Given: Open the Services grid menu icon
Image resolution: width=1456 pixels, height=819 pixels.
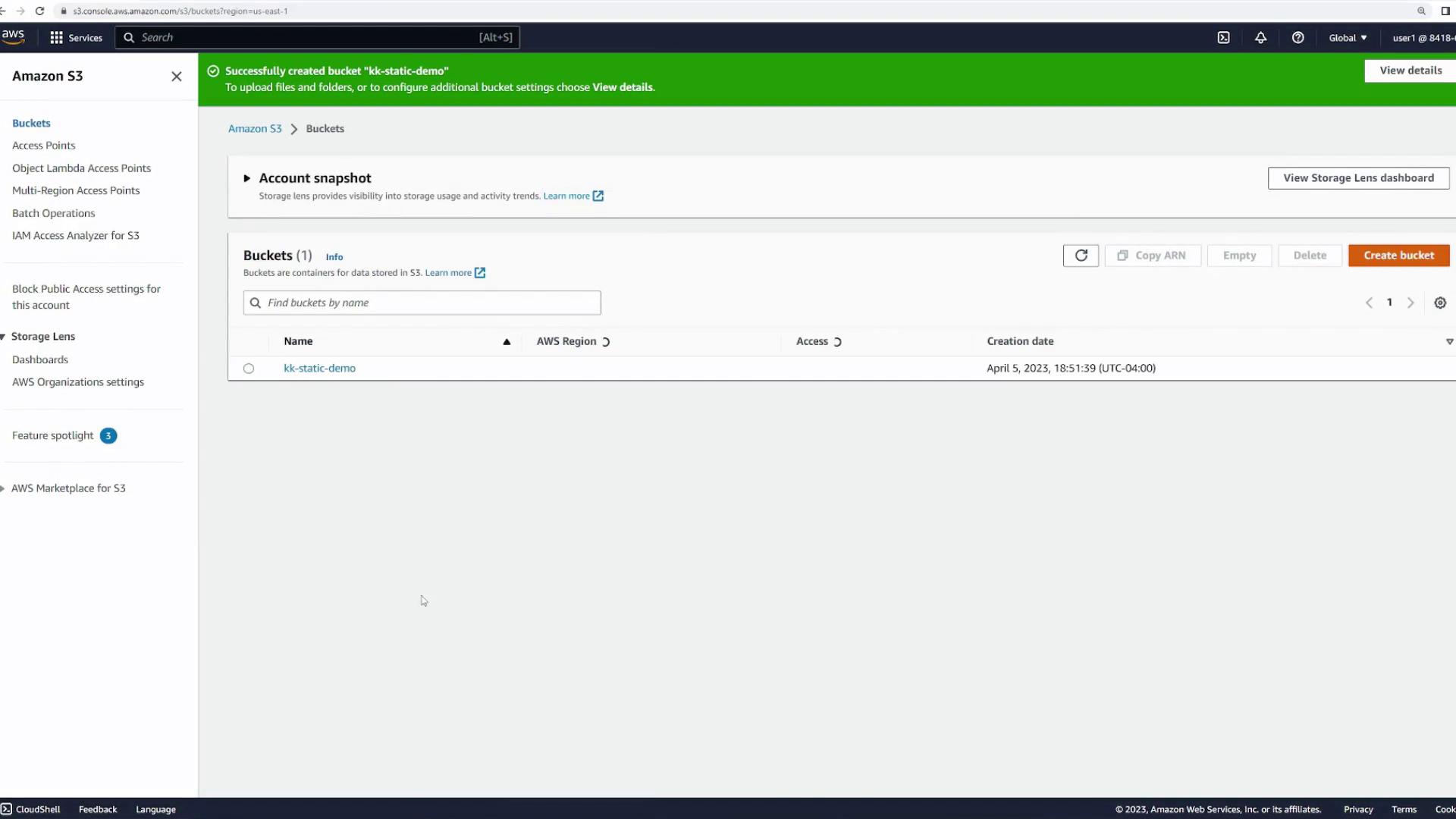Looking at the screenshot, I should (56, 38).
